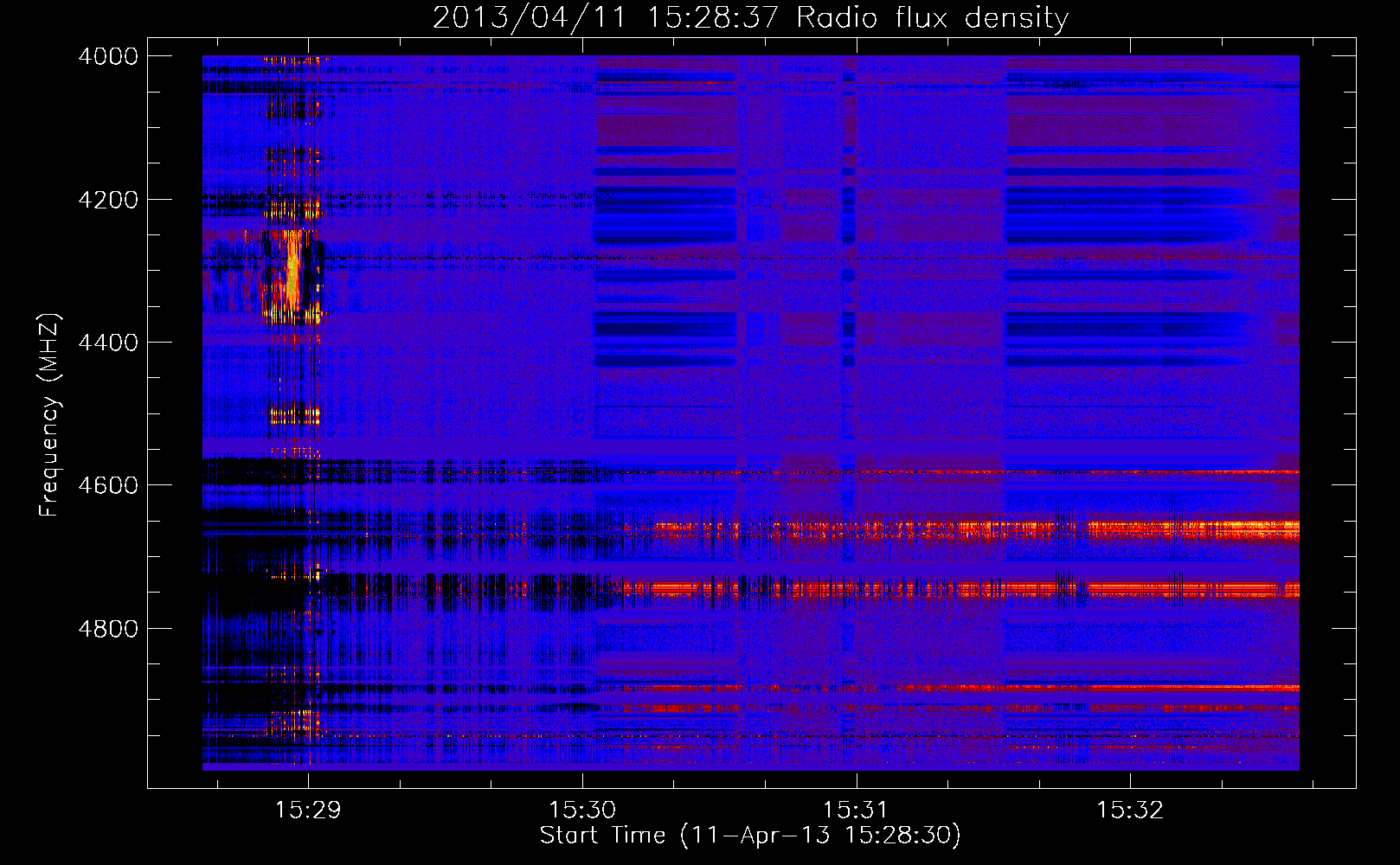This screenshot has width=1400, height=865.
Task: Click the 4800 frequency axis label
Action: 108,628
